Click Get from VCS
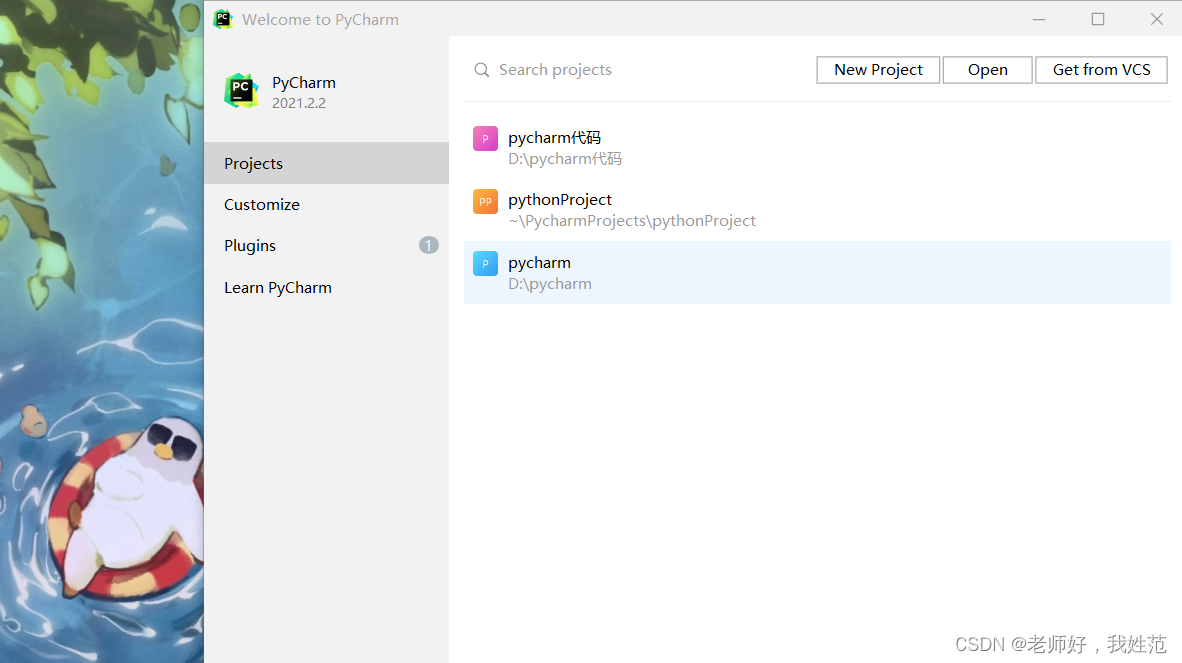This screenshot has height=663, width=1182. point(1101,69)
